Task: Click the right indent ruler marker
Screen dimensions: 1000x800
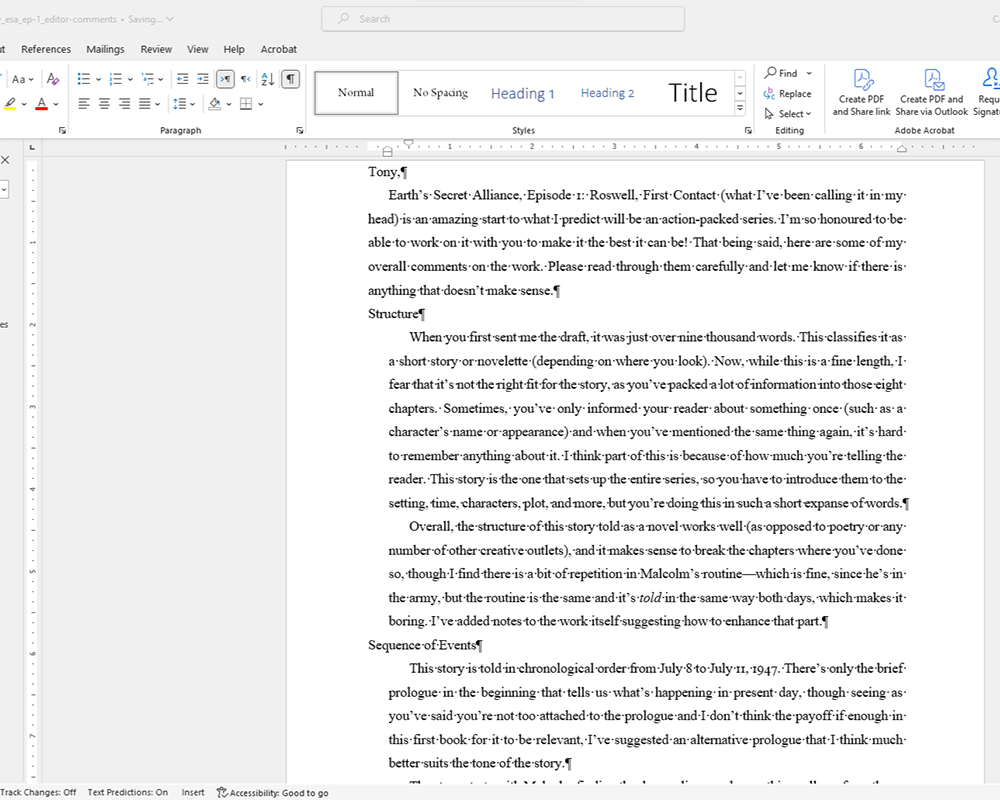Action: 902,149
